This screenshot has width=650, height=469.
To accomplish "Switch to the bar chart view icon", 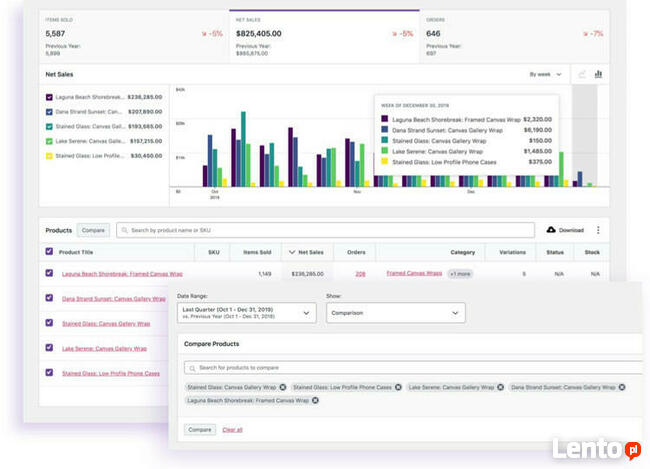I will 598,74.
